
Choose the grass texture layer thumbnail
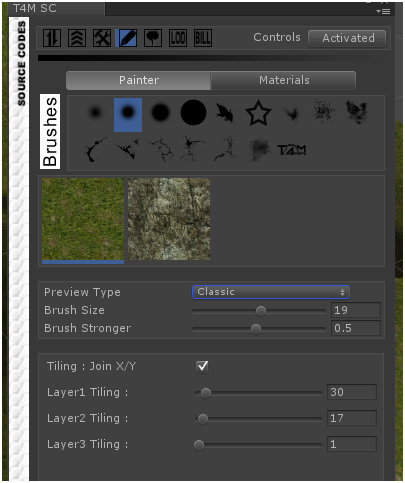pos(83,219)
